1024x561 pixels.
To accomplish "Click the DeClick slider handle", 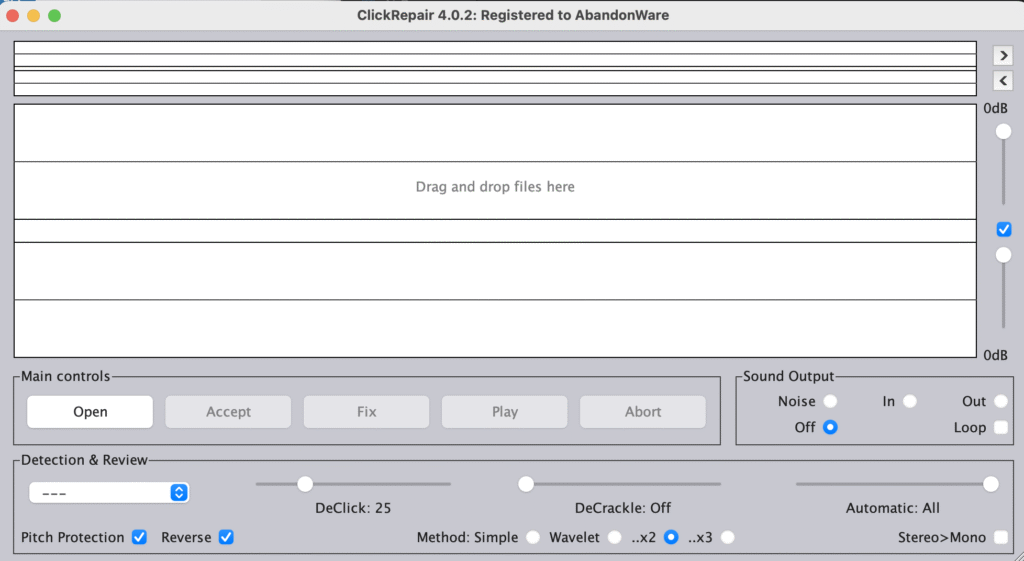I will (x=305, y=484).
